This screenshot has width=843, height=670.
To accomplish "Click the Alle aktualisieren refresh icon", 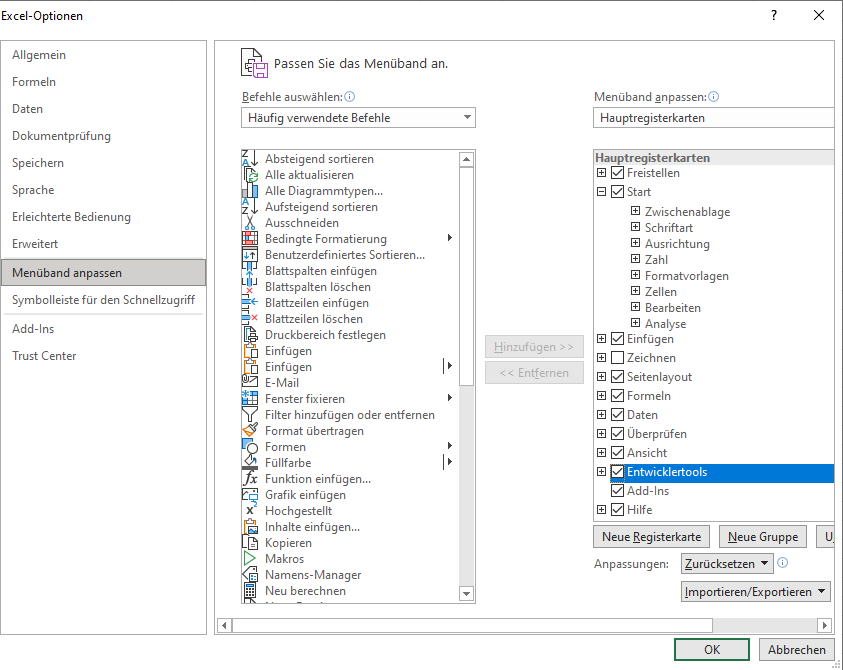I will pyautogui.click(x=250, y=175).
